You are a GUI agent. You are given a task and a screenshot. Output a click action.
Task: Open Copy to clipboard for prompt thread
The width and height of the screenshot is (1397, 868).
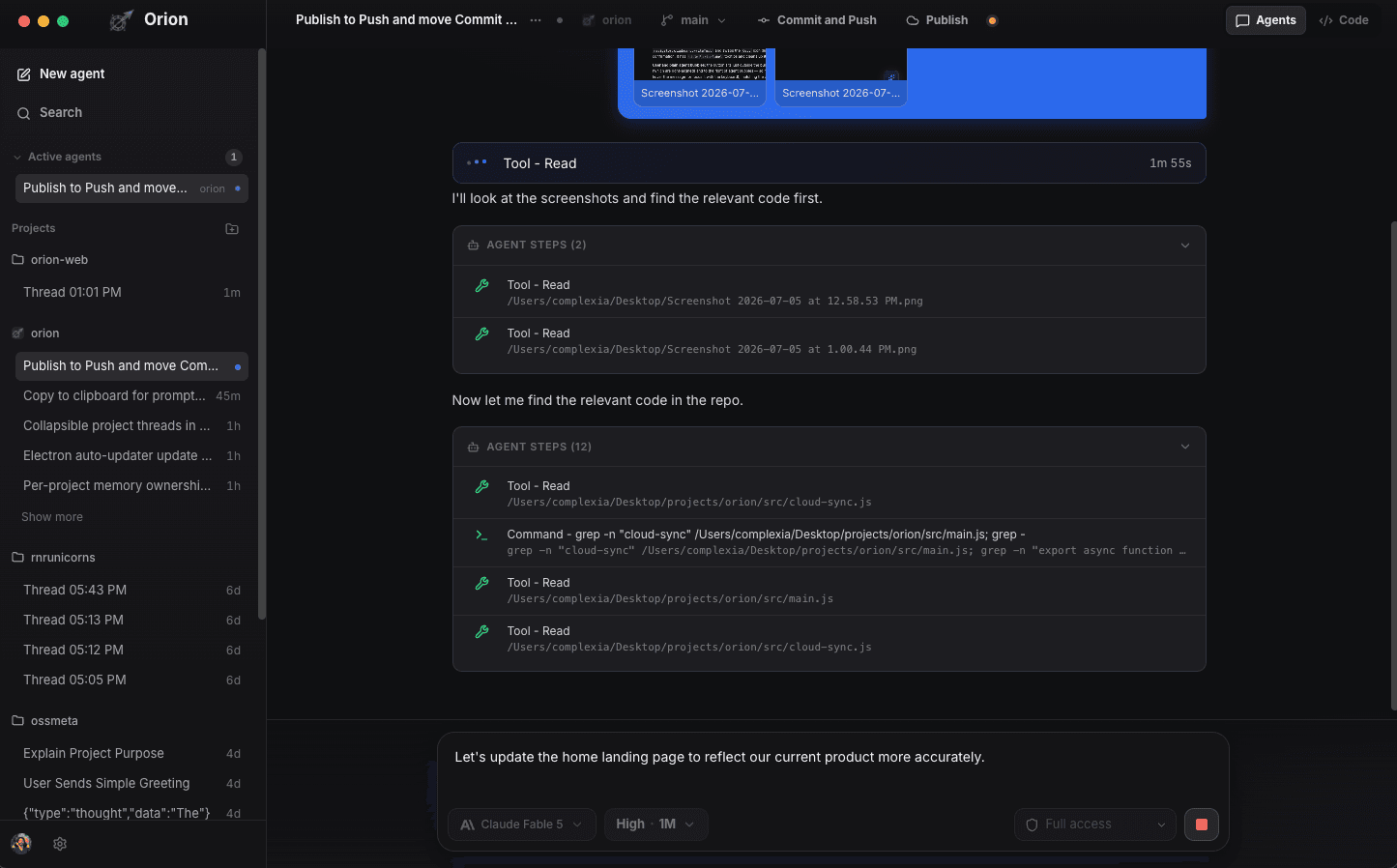(131, 396)
